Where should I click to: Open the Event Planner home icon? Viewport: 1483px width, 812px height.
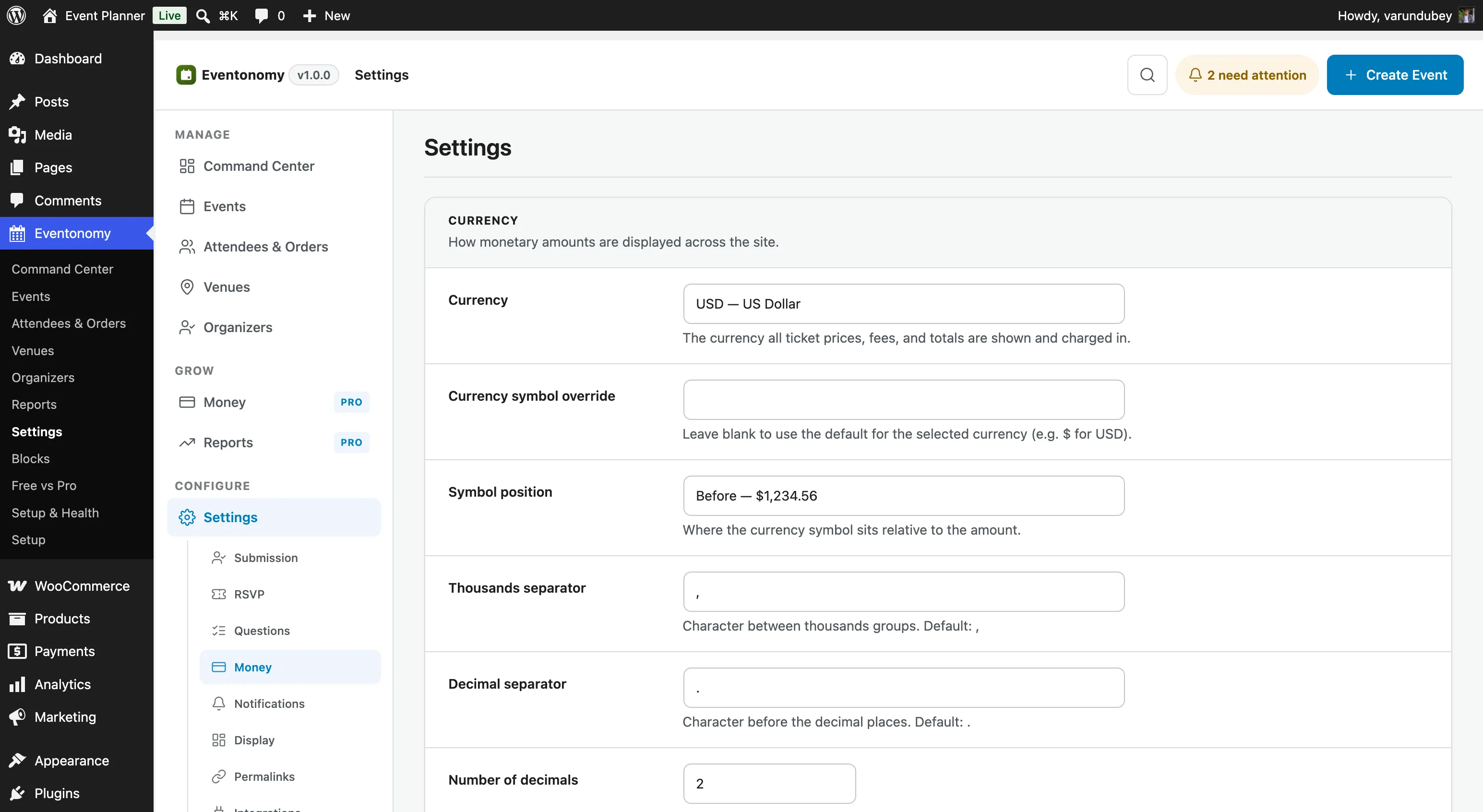pyautogui.click(x=49, y=15)
